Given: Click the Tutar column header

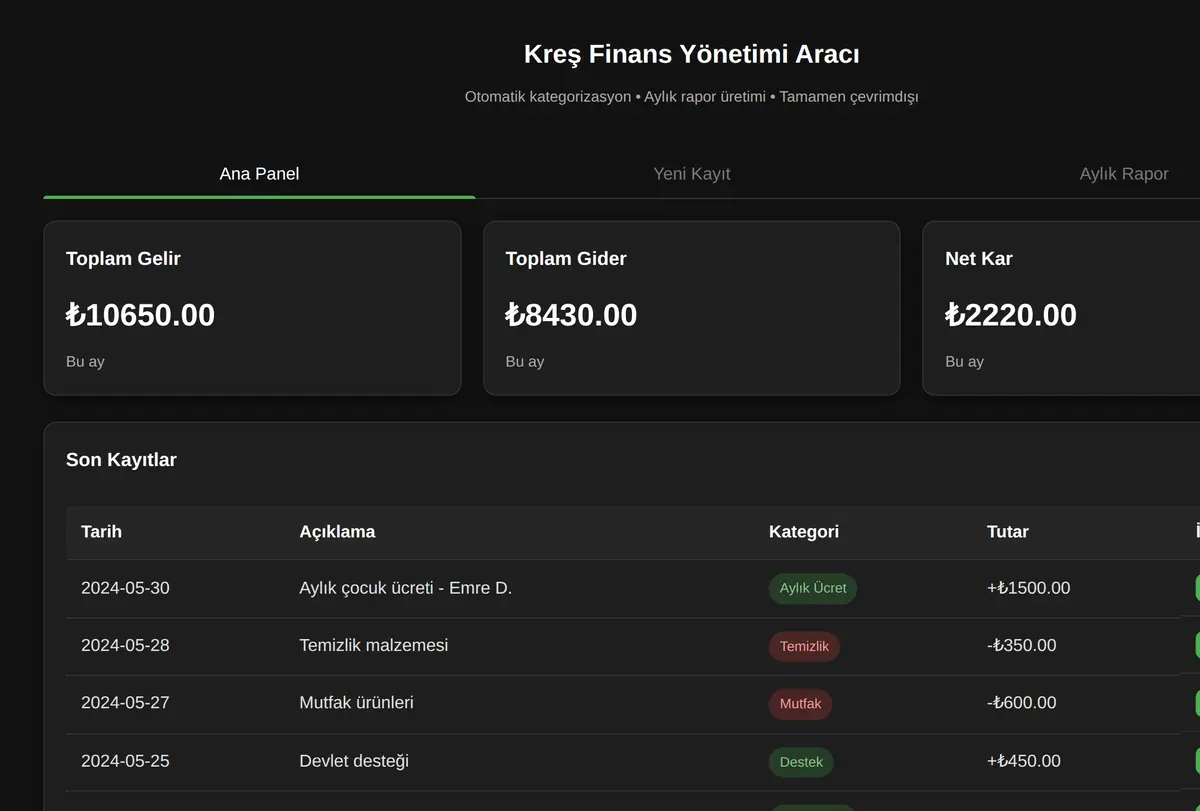Looking at the screenshot, I should coord(1008,532).
